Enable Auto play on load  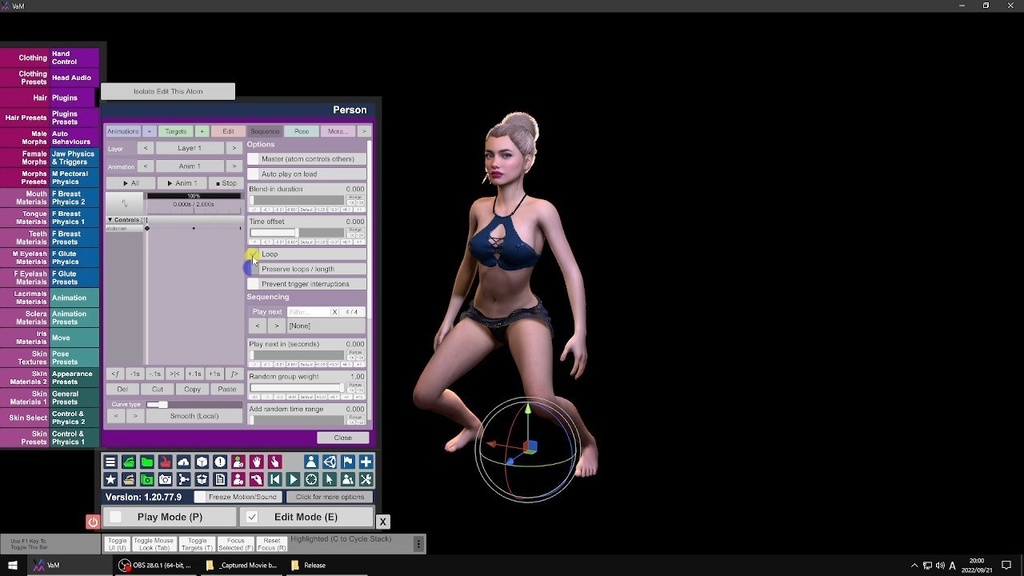click(x=254, y=174)
